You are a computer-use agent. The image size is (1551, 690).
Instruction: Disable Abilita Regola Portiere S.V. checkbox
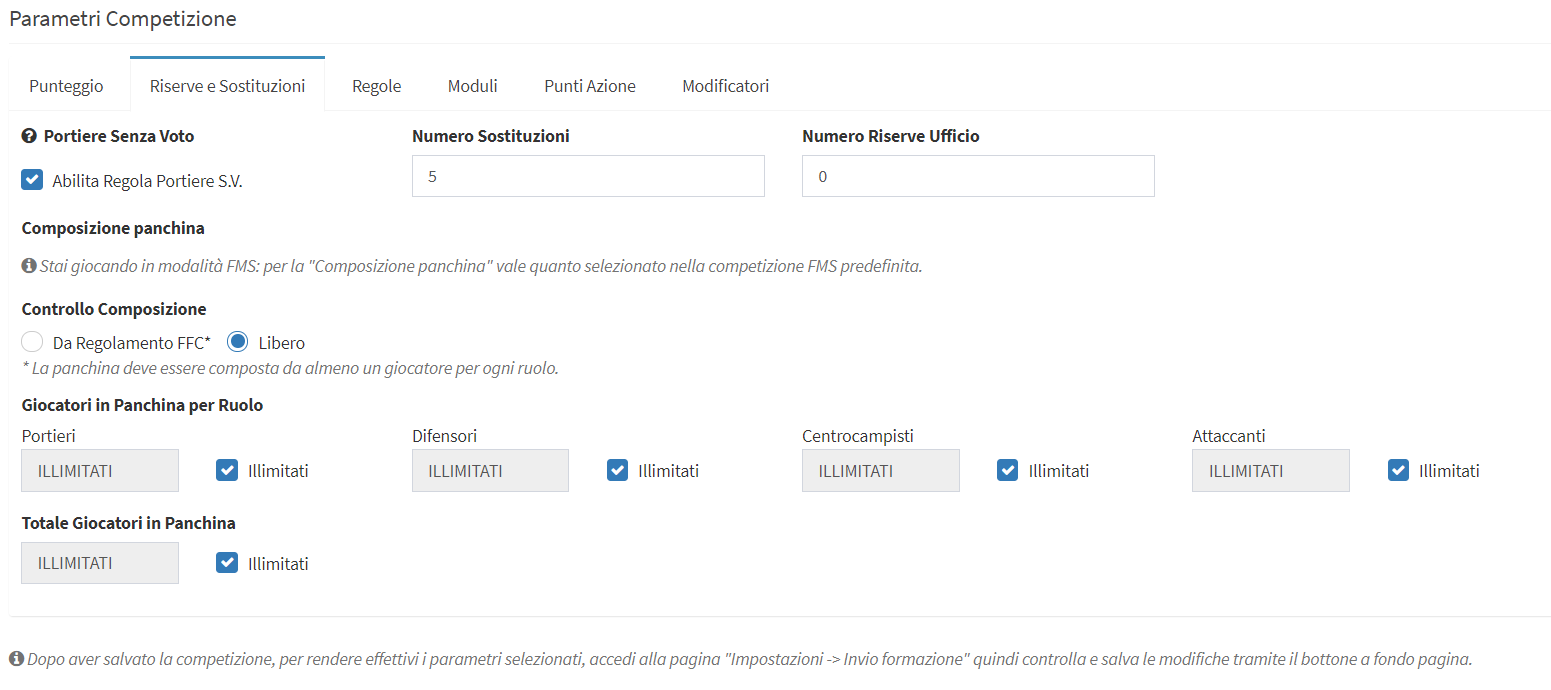pyautogui.click(x=32, y=180)
